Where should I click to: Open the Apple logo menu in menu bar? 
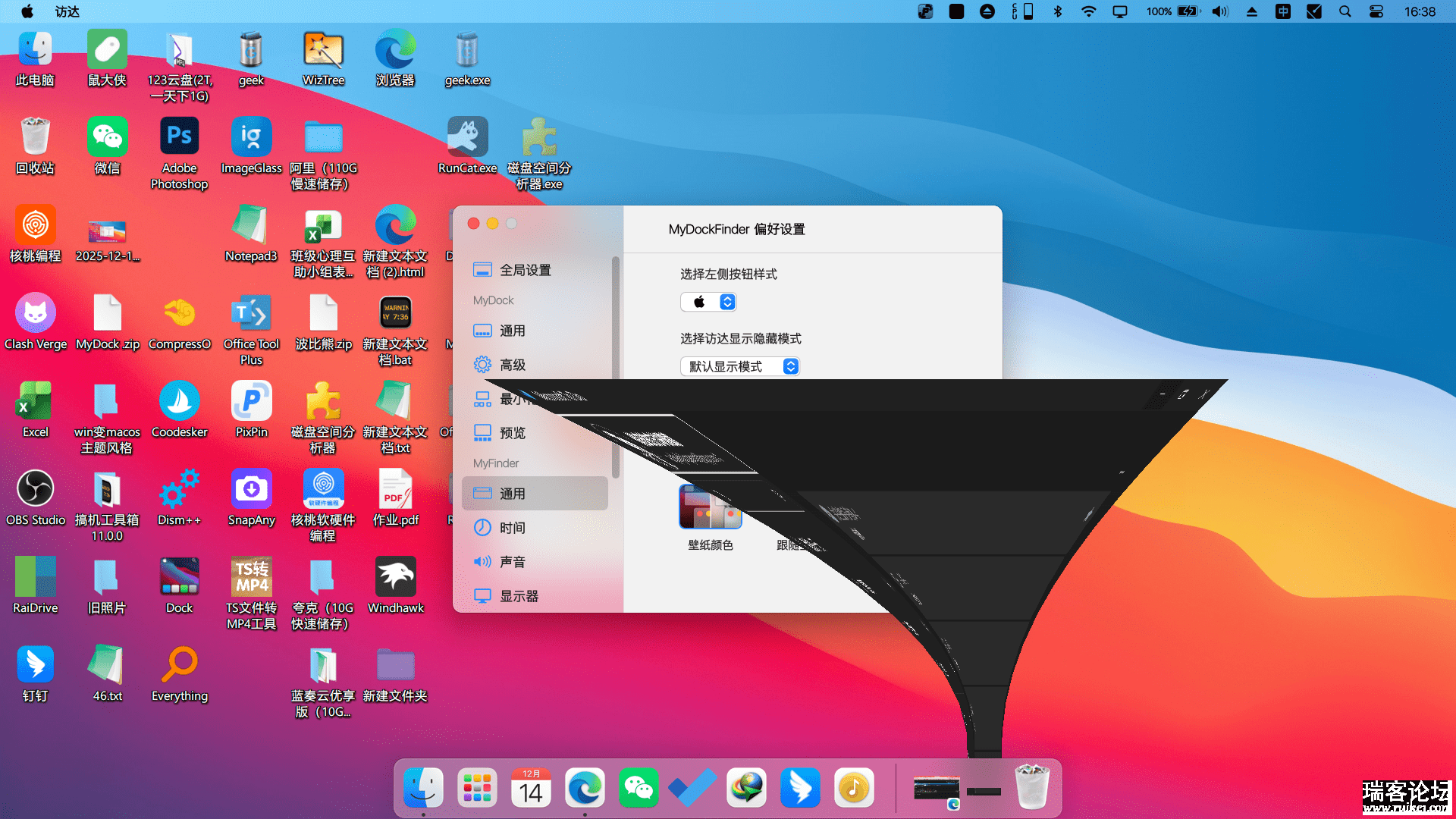27,11
